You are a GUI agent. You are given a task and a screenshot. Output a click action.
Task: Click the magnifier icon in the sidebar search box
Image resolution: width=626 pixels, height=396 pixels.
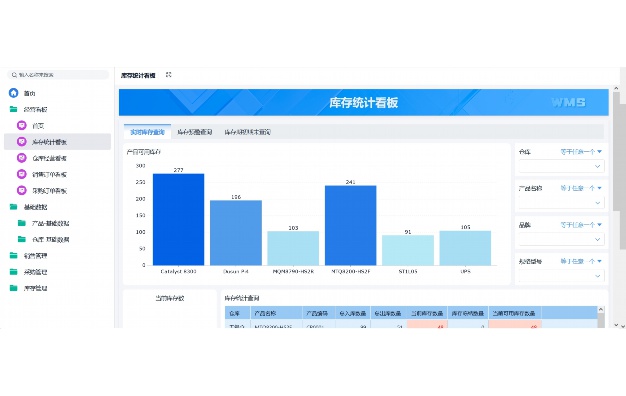[x=14, y=75]
